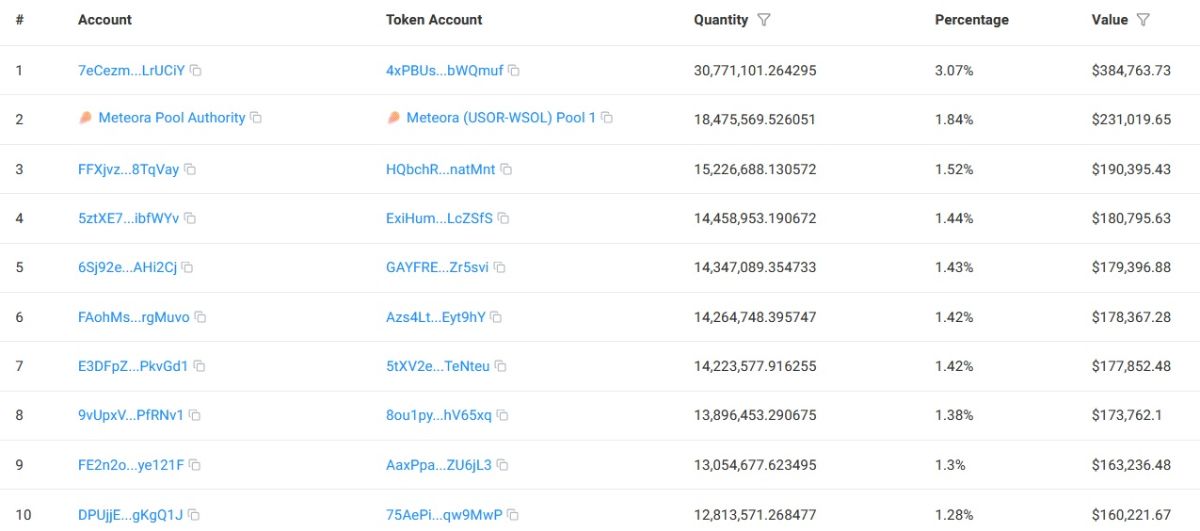Select percentage 1.3%

pyautogui.click(x=950, y=465)
